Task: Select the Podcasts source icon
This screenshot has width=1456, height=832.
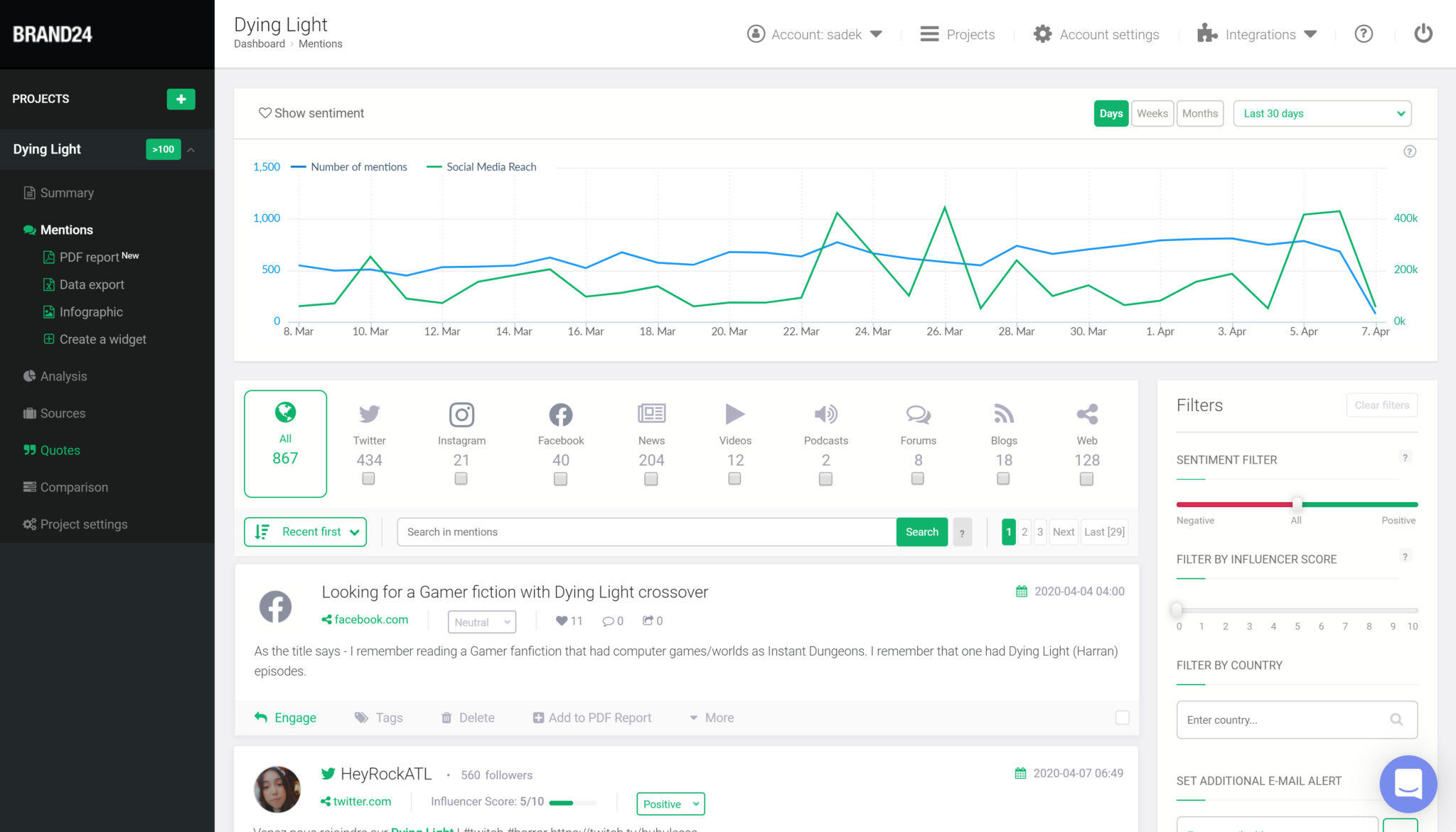Action: [x=825, y=415]
